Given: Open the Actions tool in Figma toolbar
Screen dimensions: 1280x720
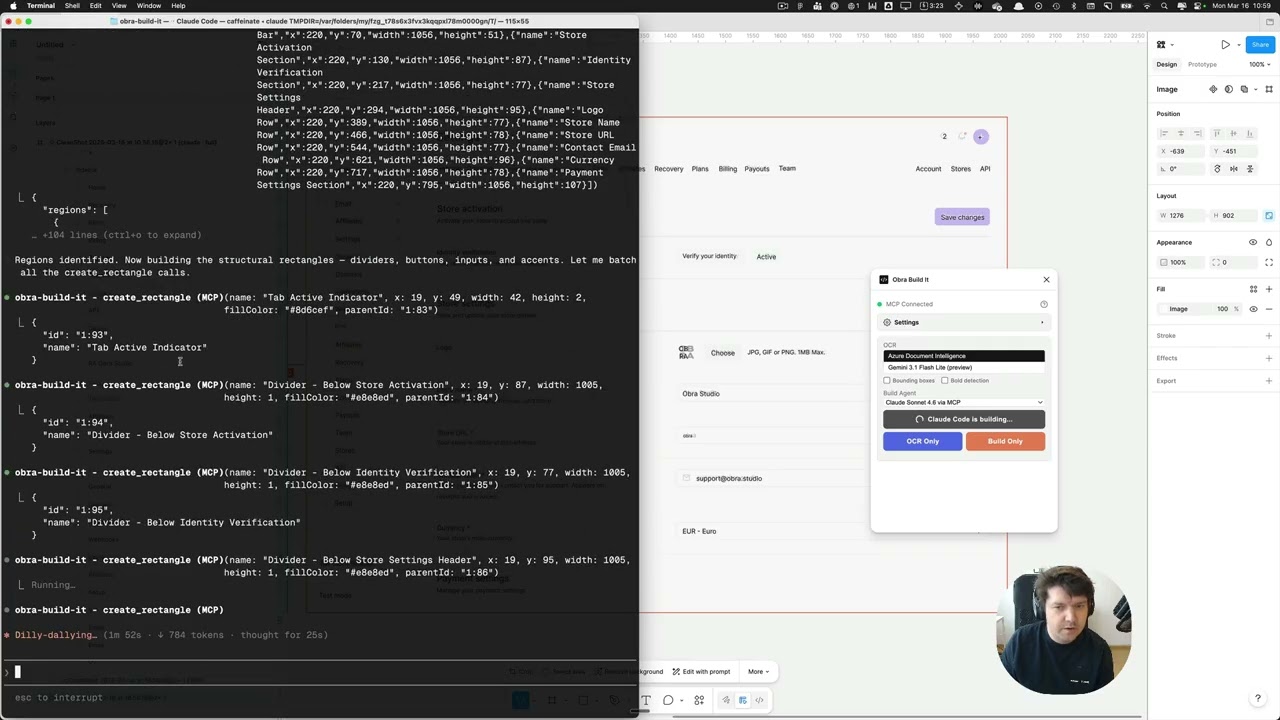Looking at the screenshot, I should [x=699, y=700].
